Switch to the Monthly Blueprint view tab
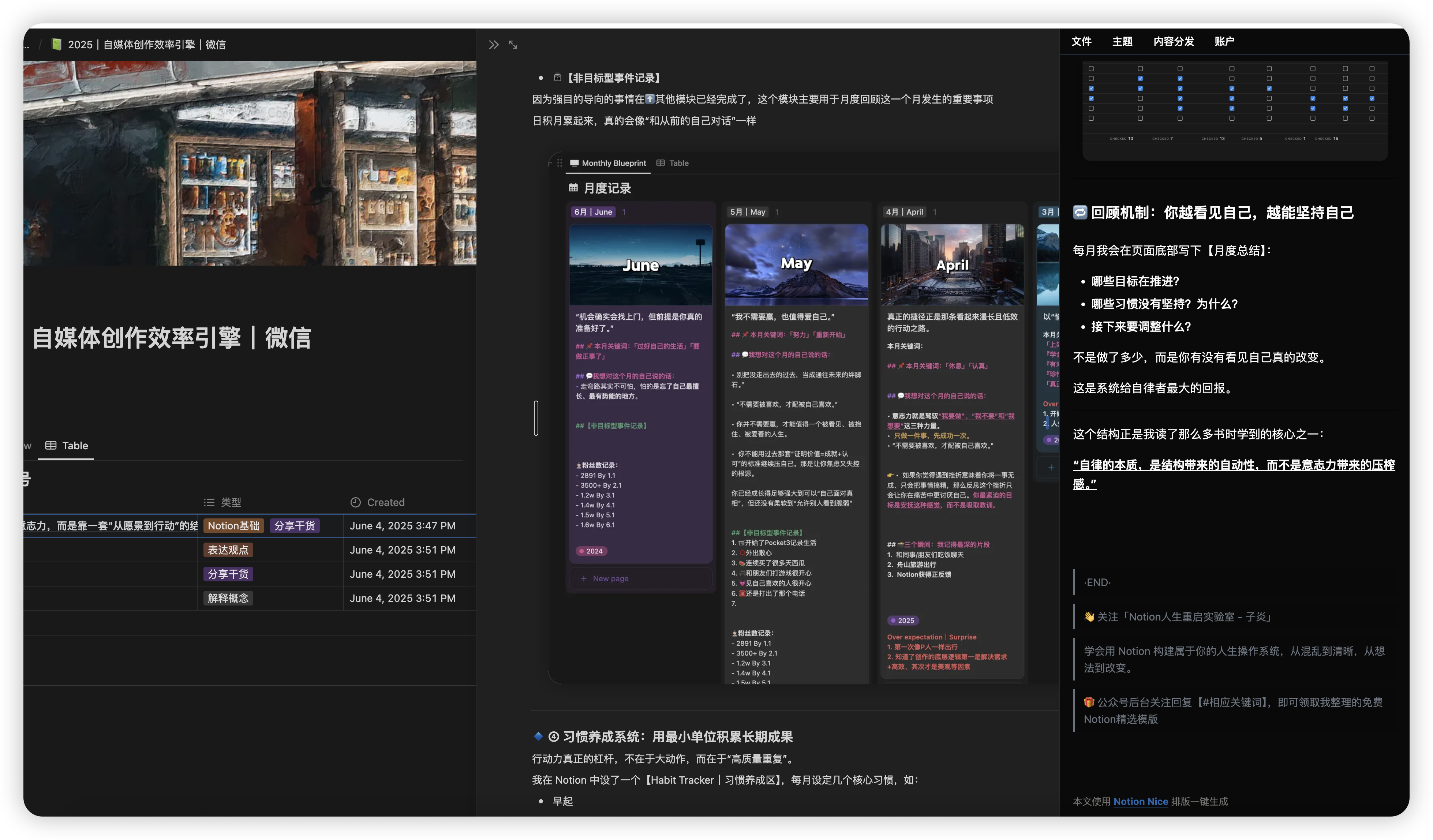Image resolution: width=1433 pixels, height=840 pixels. pyautogui.click(x=608, y=163)
